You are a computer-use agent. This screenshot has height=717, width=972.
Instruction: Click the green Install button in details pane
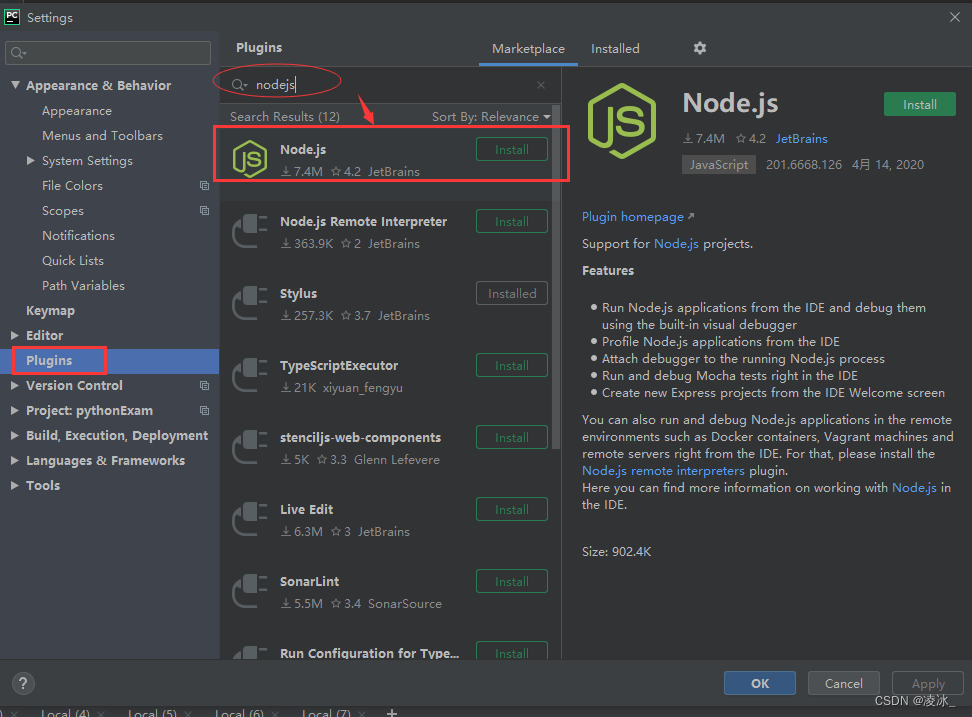pyautogui.click(x=919, y=104)
